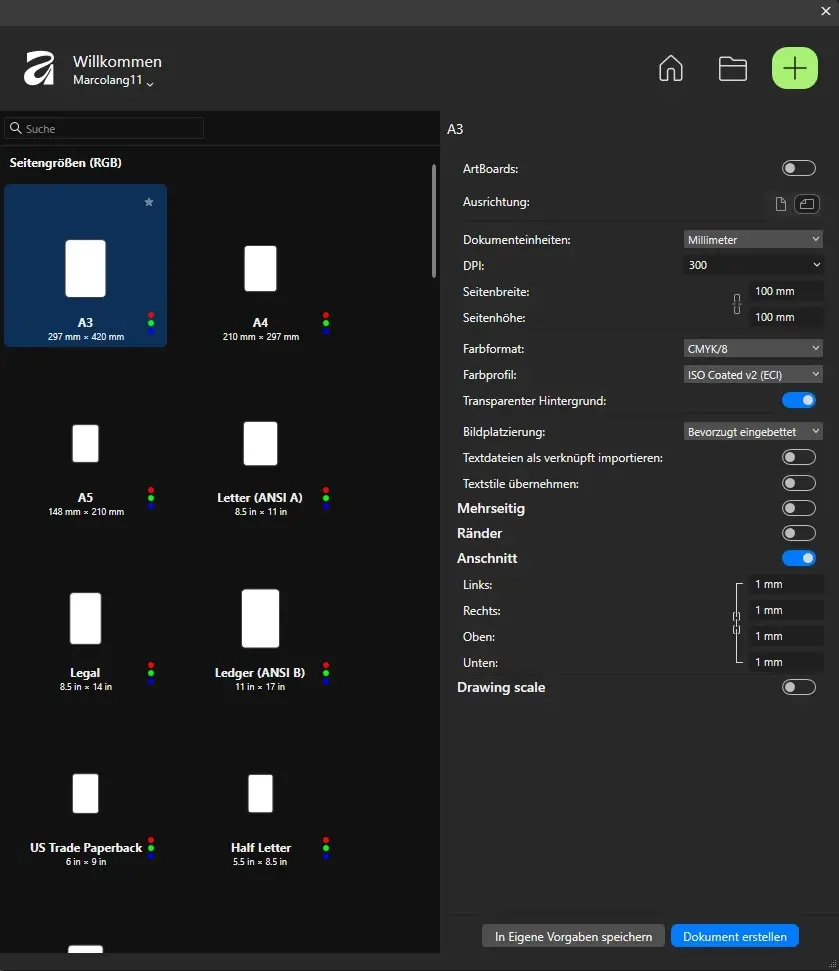Click the Anschnitt Links field

point(786,584)
